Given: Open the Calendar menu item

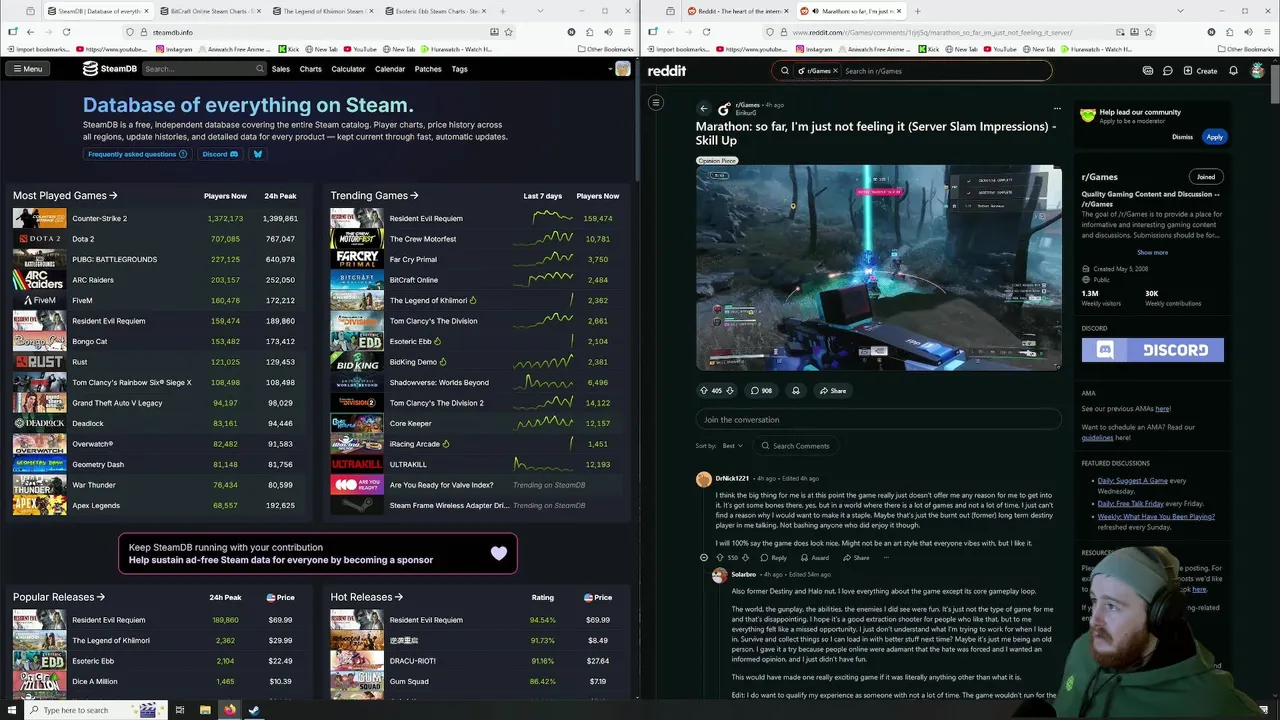Looking at the screenshot, I should 390,69.
